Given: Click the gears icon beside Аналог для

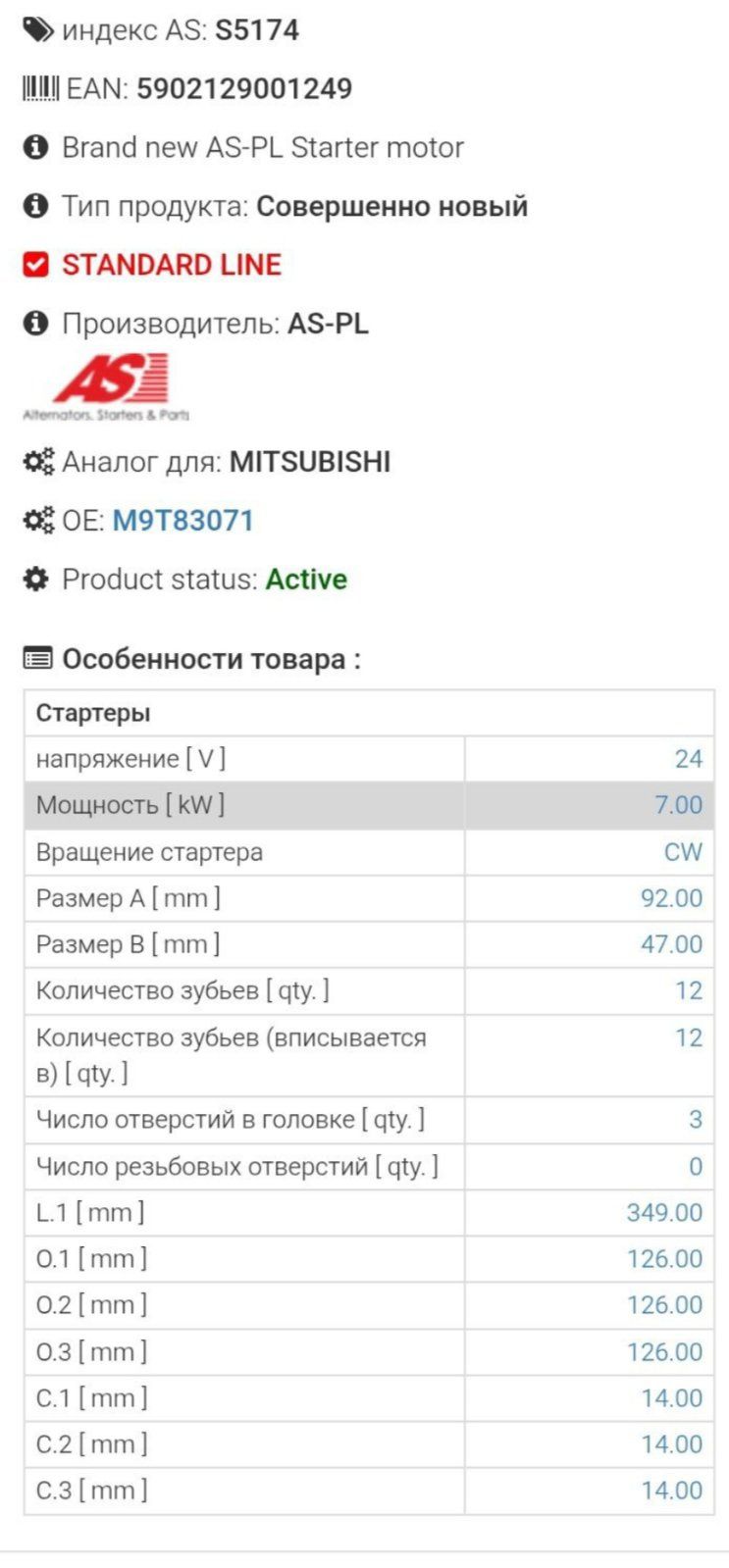Looking at the screenshot, I should coord(38,462).
